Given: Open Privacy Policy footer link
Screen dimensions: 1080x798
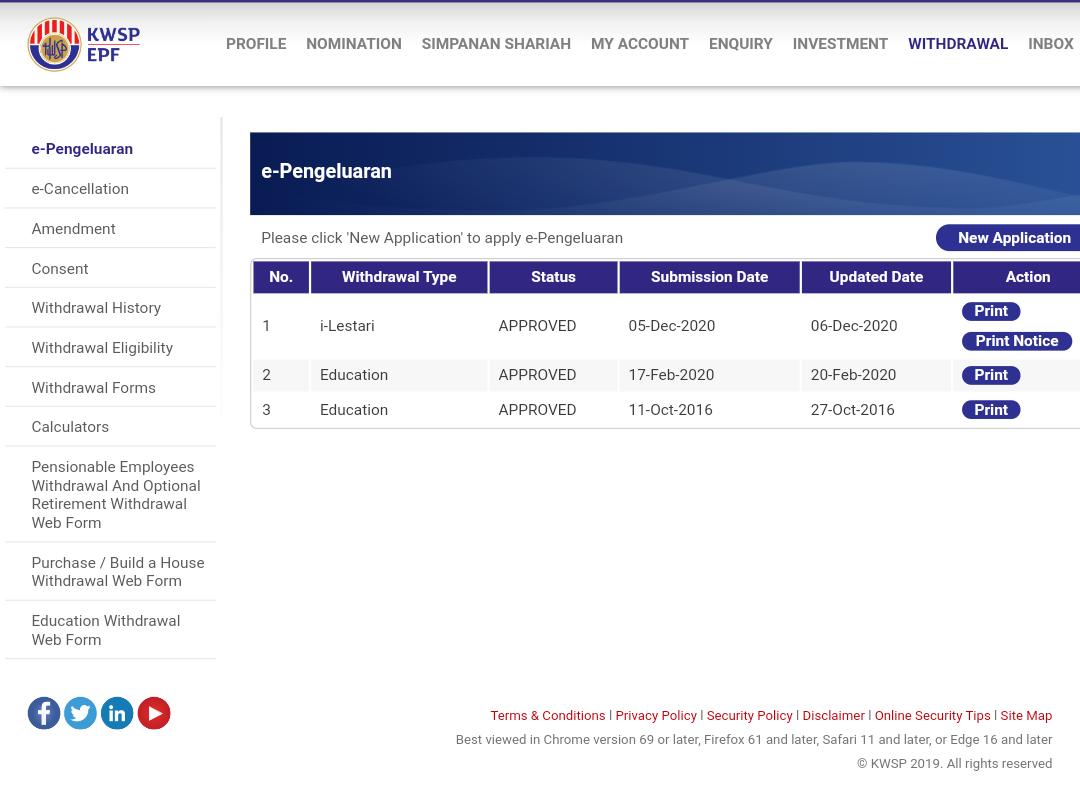Looking at the screenshot, I should pos(656,715).
